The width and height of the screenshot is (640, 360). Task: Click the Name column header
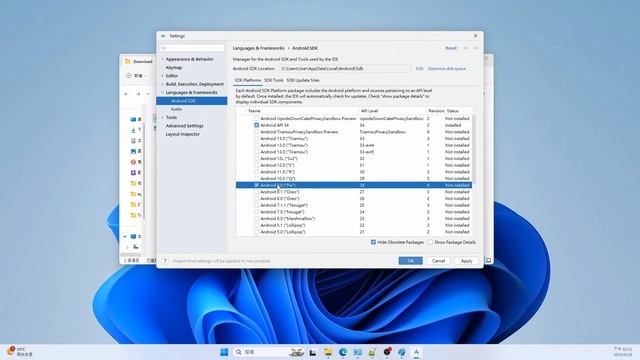(254, 111)
